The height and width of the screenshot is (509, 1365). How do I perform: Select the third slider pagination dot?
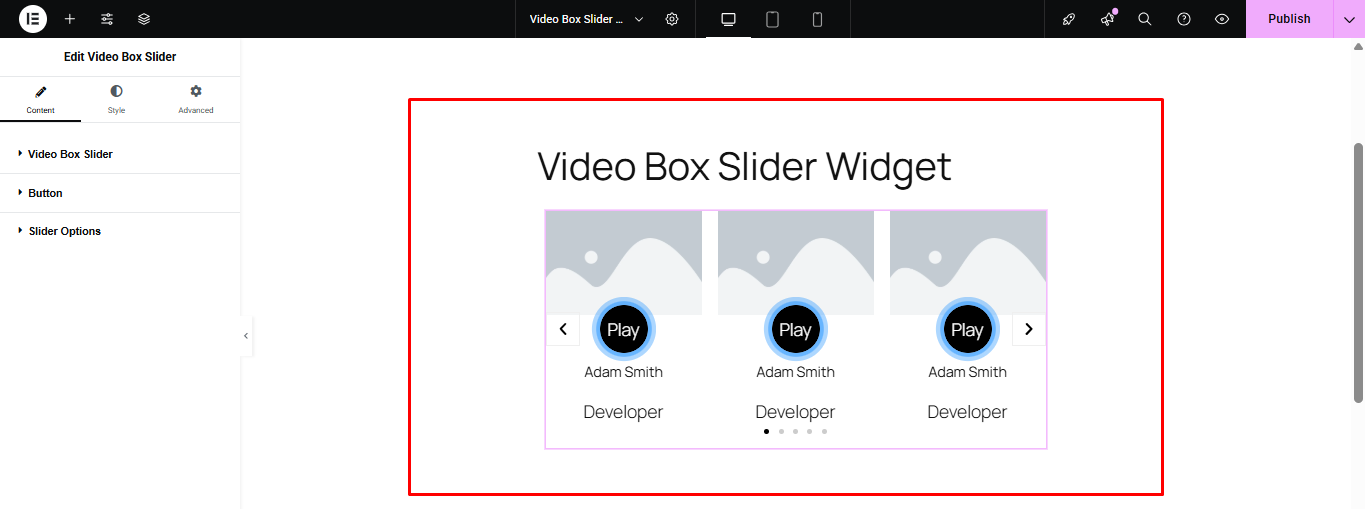point(796,432)
